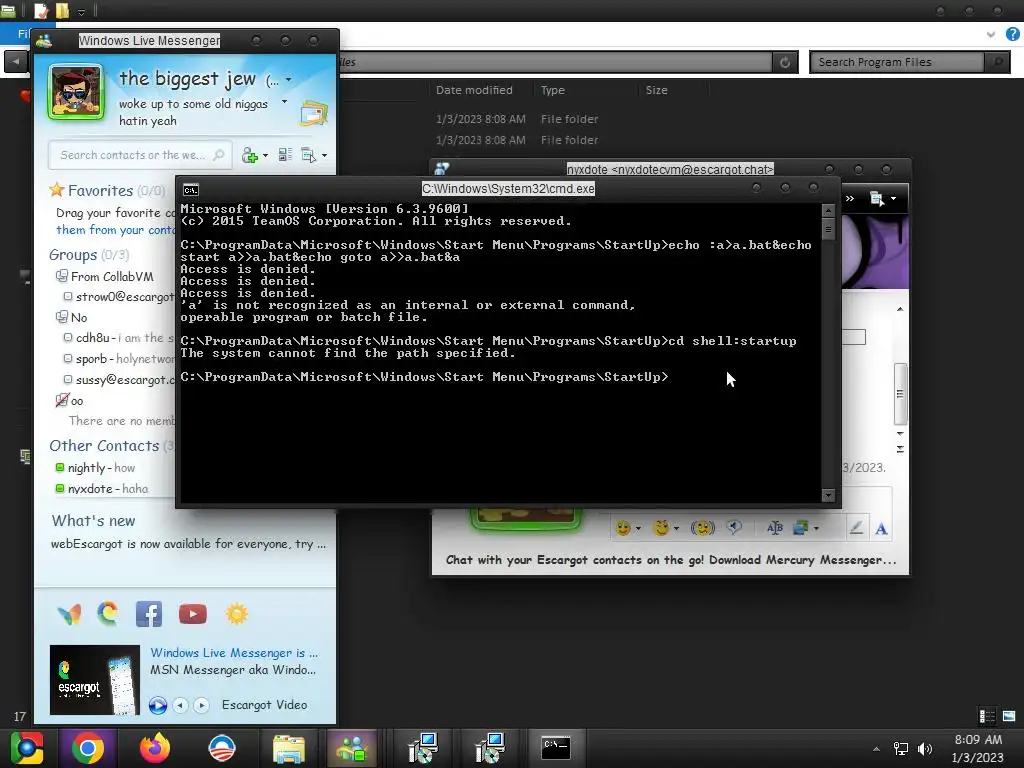Image resolution: width=1024 pixels, height=768 pixels.
Task: Open the smiley emoticon picker in chat
Action: pyautogui.click(x=624, y=528)
